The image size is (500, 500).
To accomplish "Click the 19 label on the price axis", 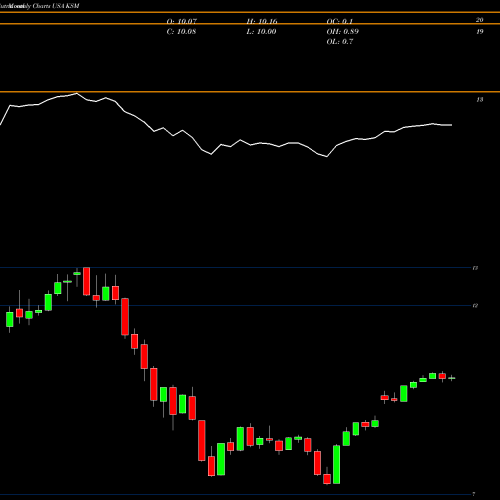I will point(480,32).
